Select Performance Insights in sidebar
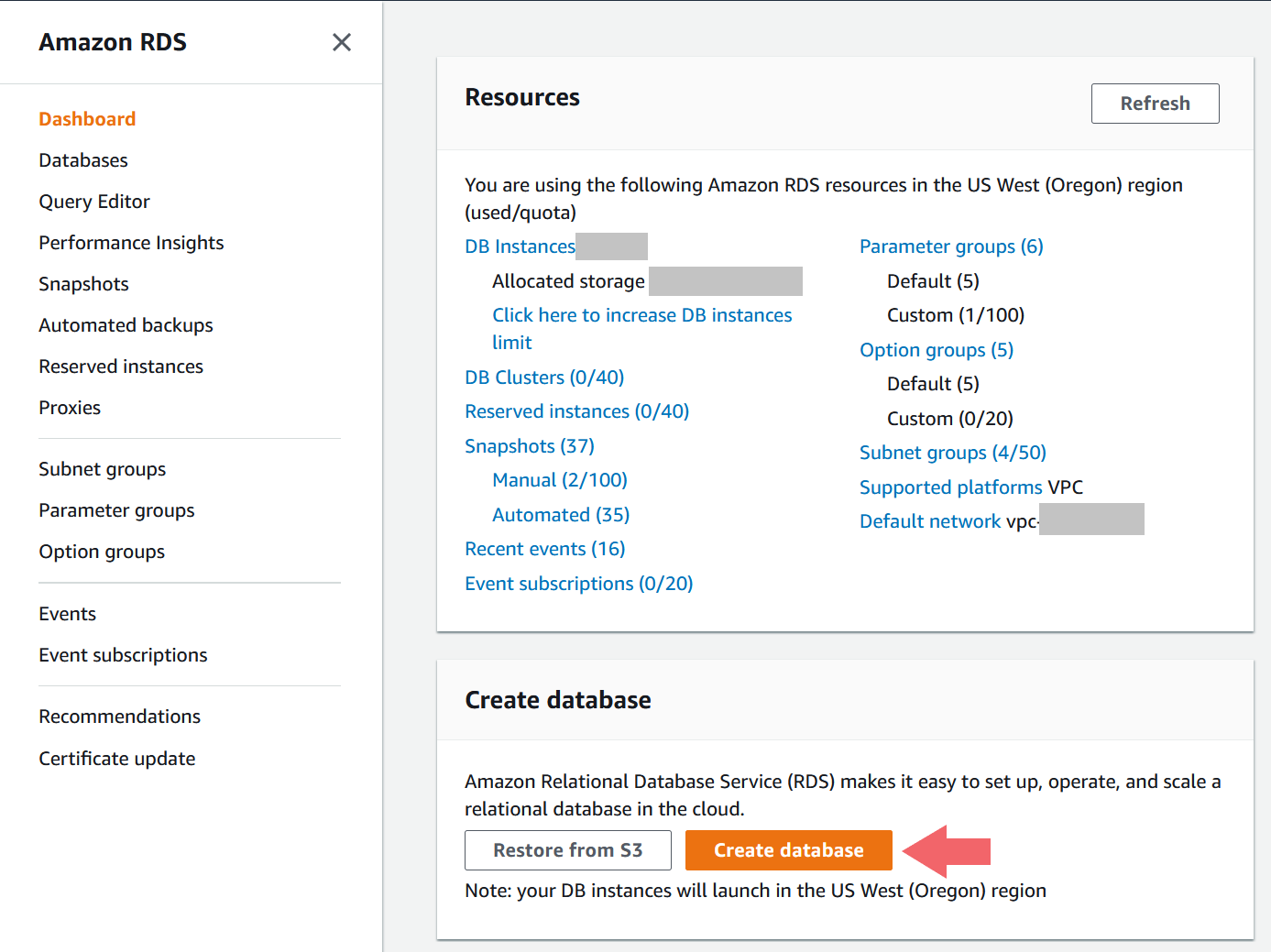1271x952 pixels. 131,243
